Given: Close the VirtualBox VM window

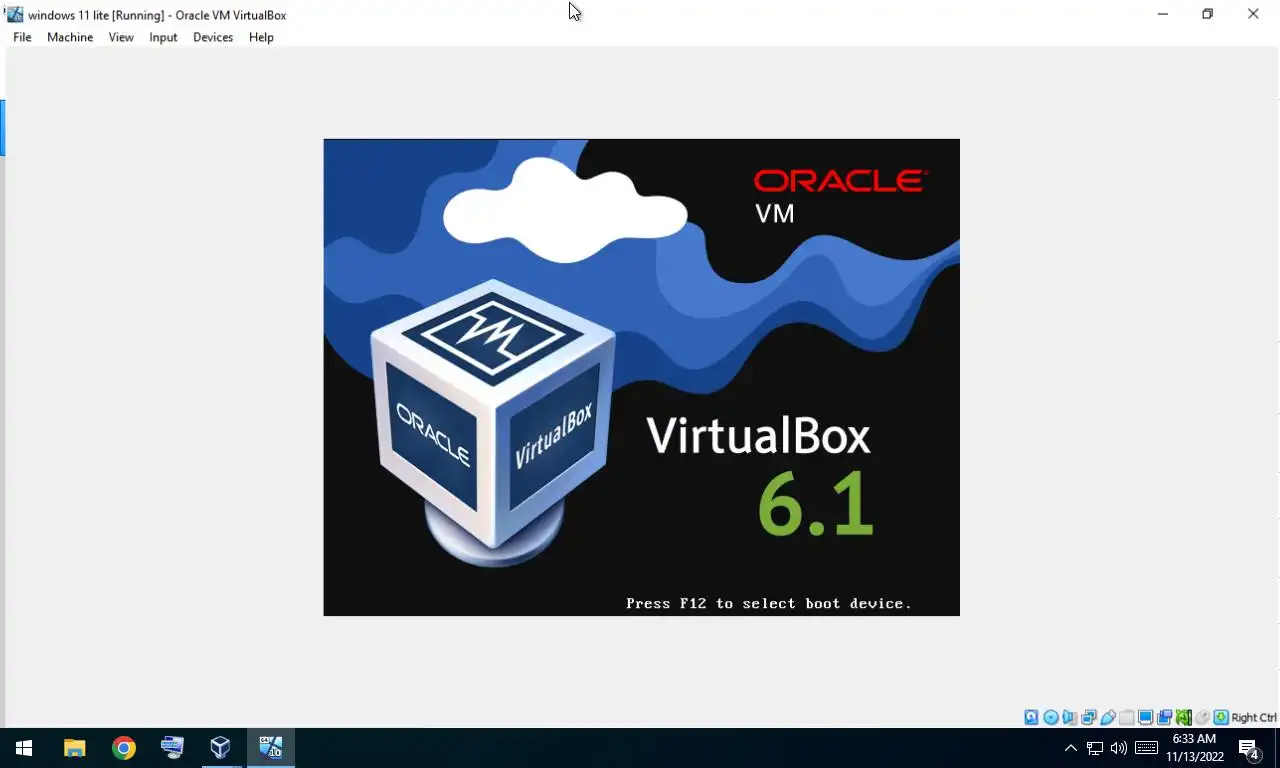Looking at the screenshot, I should [x=1253, y=14].
